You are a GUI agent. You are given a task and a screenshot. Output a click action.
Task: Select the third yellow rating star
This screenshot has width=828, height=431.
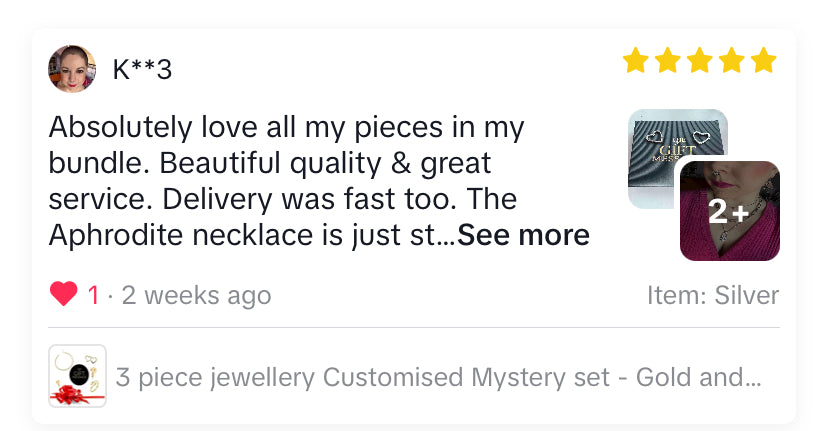[x=699, y=61]
